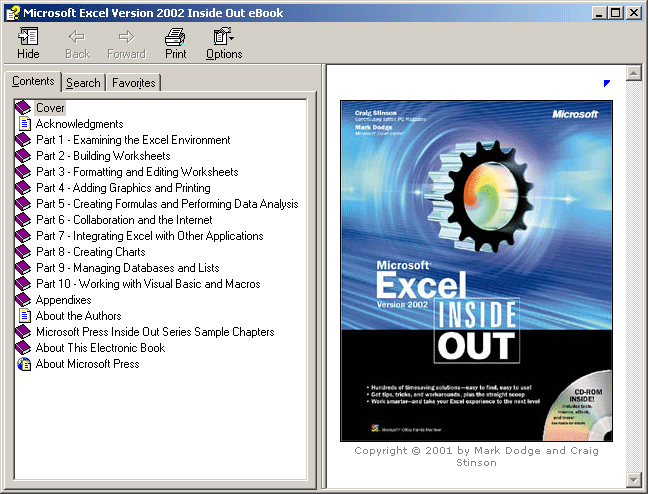Click the scrollbar down arrow in content pane
Viewport: 648px width, 494px height.
click(634, 480)
